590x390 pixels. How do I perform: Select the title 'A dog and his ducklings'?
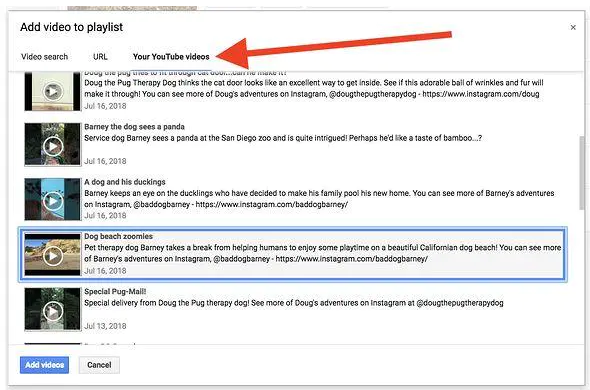pos(125,182)
